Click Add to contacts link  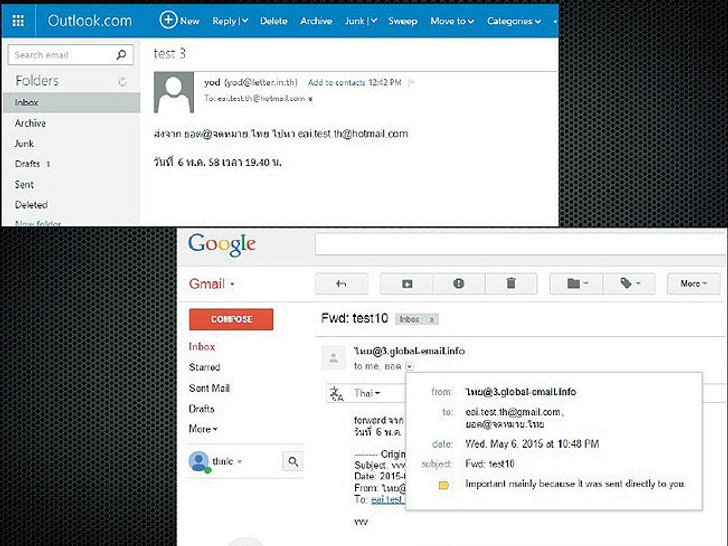point(337,83)
